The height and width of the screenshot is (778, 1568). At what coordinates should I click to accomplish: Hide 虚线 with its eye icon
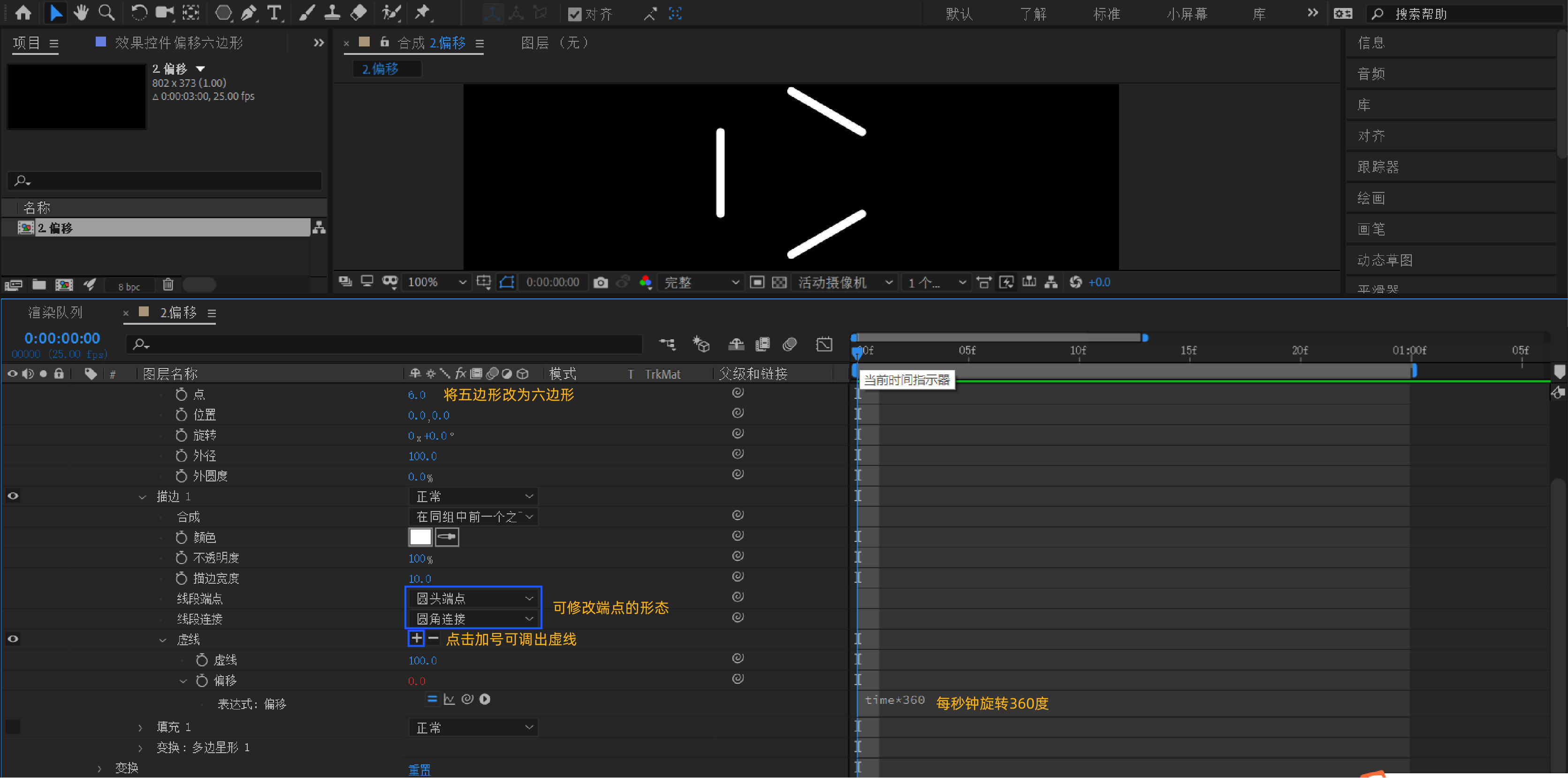pyautogui.click(x=13, y=639)
